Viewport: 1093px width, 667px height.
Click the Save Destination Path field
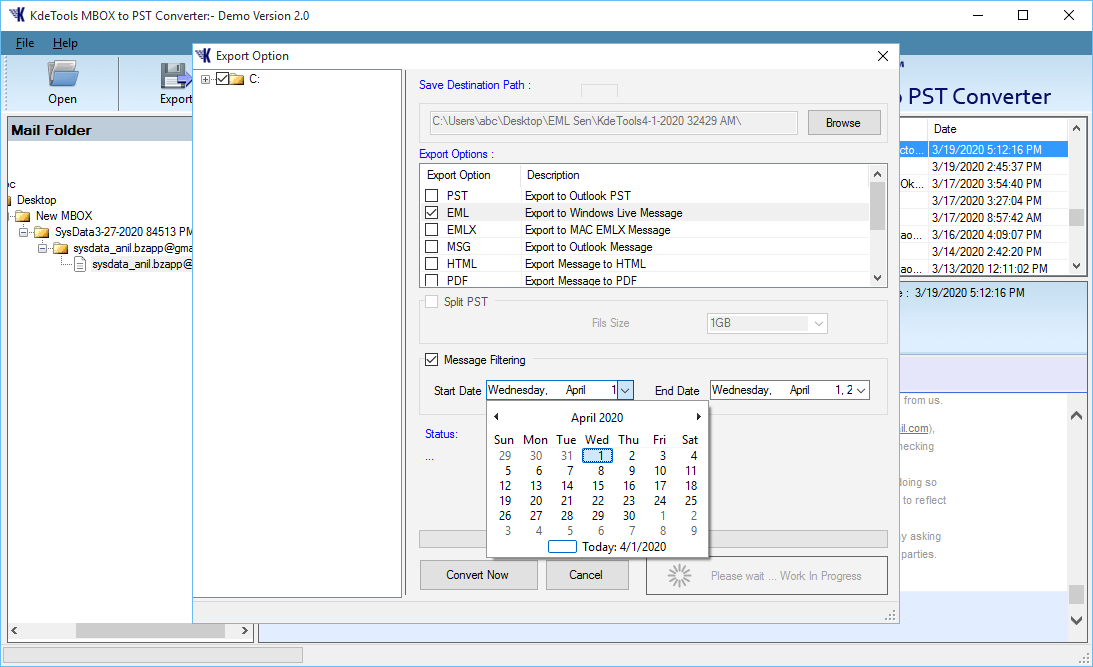[613, 122]
